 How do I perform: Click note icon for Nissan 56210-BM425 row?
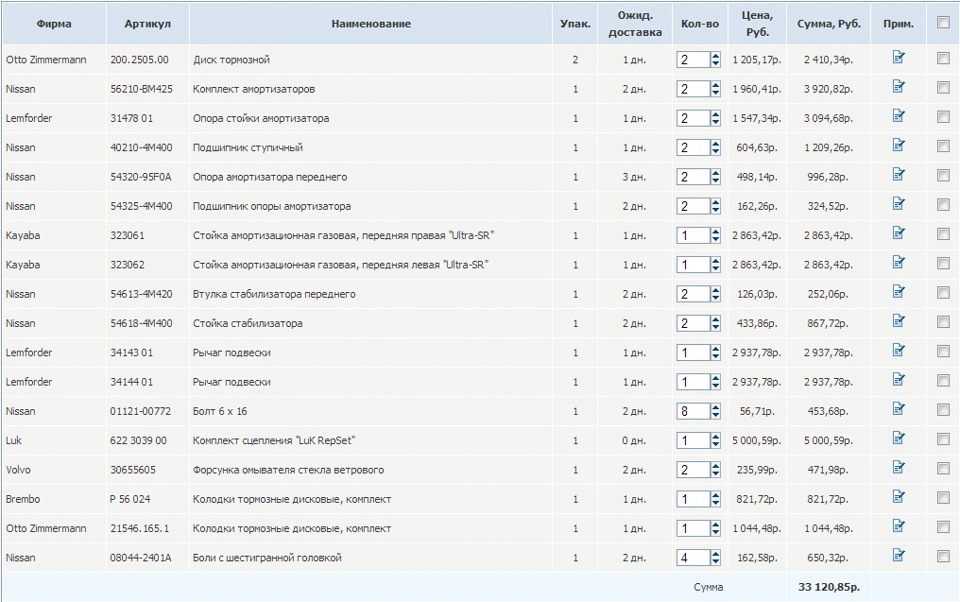pos(898,87)
